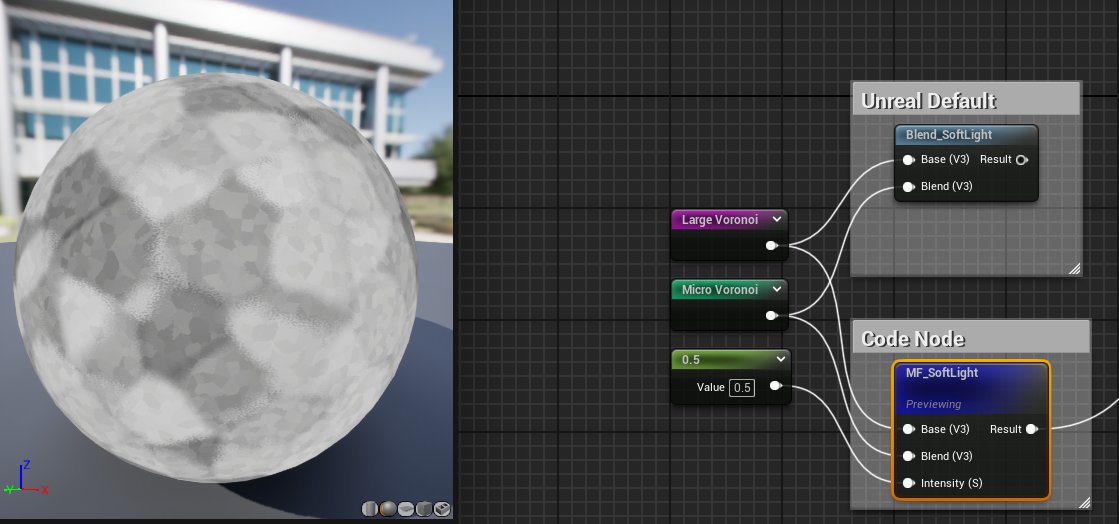Switch preview mesh to sphere
1119x524 pixels.
[388, 508]
